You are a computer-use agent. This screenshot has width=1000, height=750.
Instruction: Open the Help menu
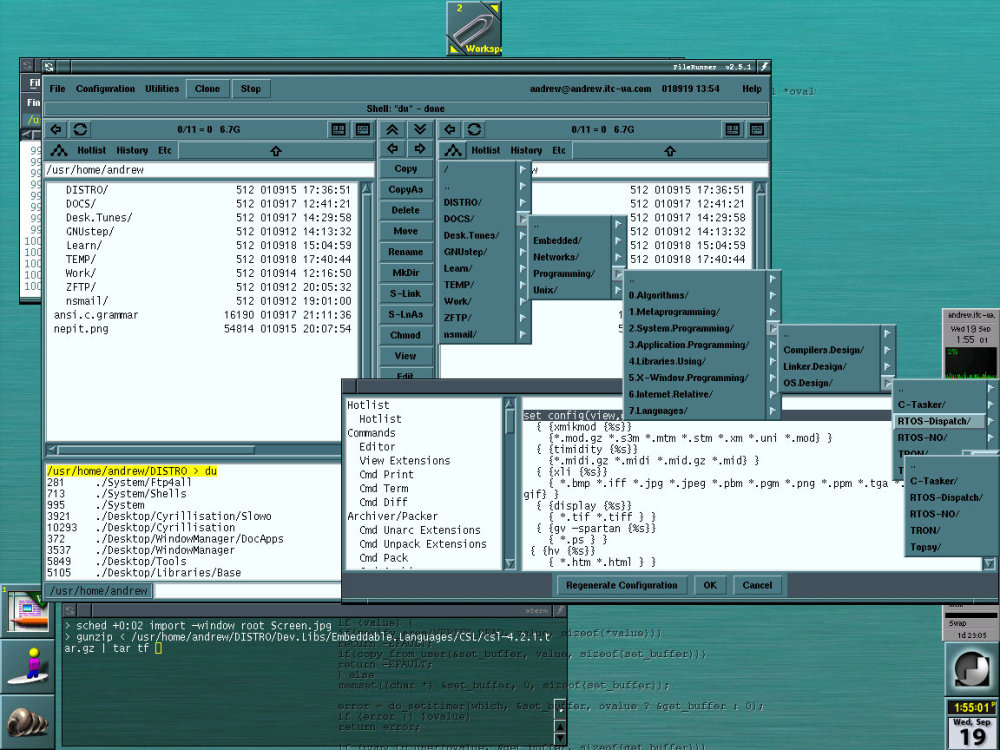[751, 89]
